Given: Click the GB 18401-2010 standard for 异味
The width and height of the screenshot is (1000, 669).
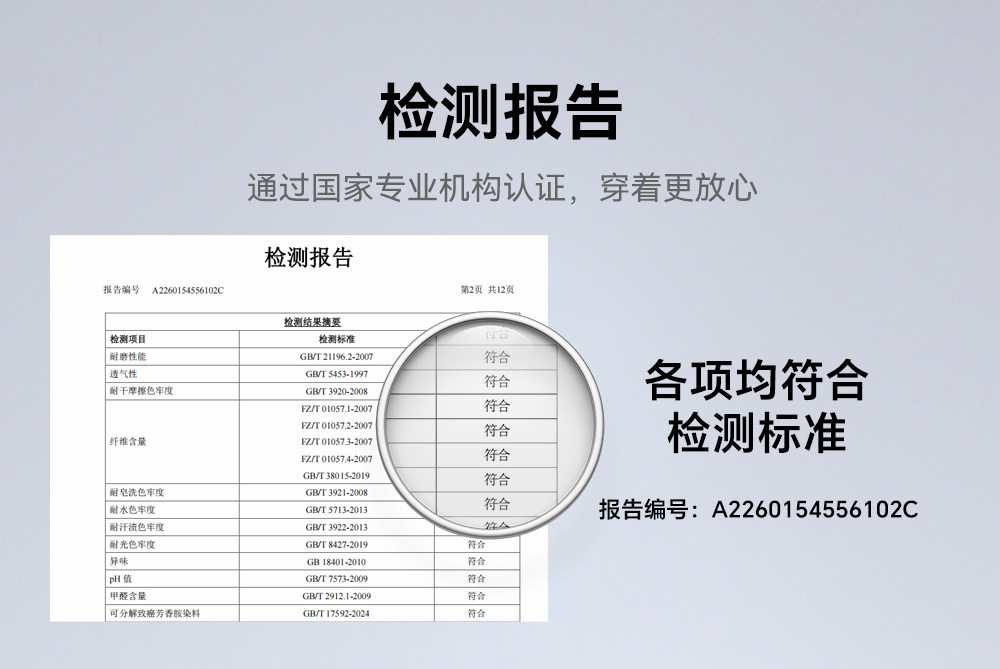Looking at the screenshot, I should pyautogui.click(x=336, y=562).
